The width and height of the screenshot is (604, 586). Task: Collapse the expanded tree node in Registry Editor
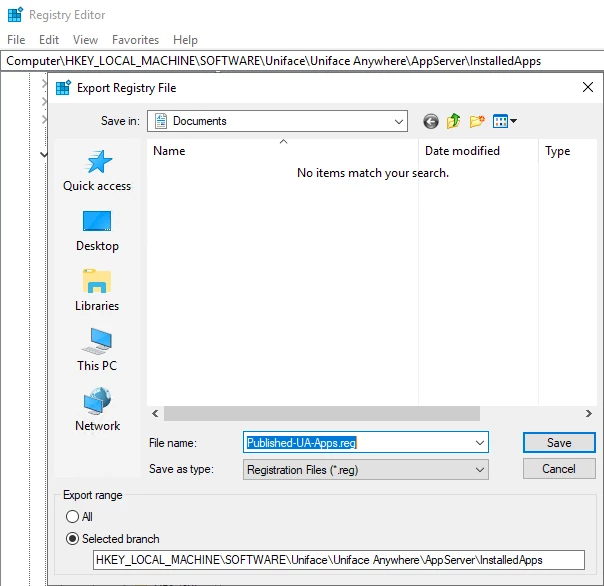coord(44,155)
